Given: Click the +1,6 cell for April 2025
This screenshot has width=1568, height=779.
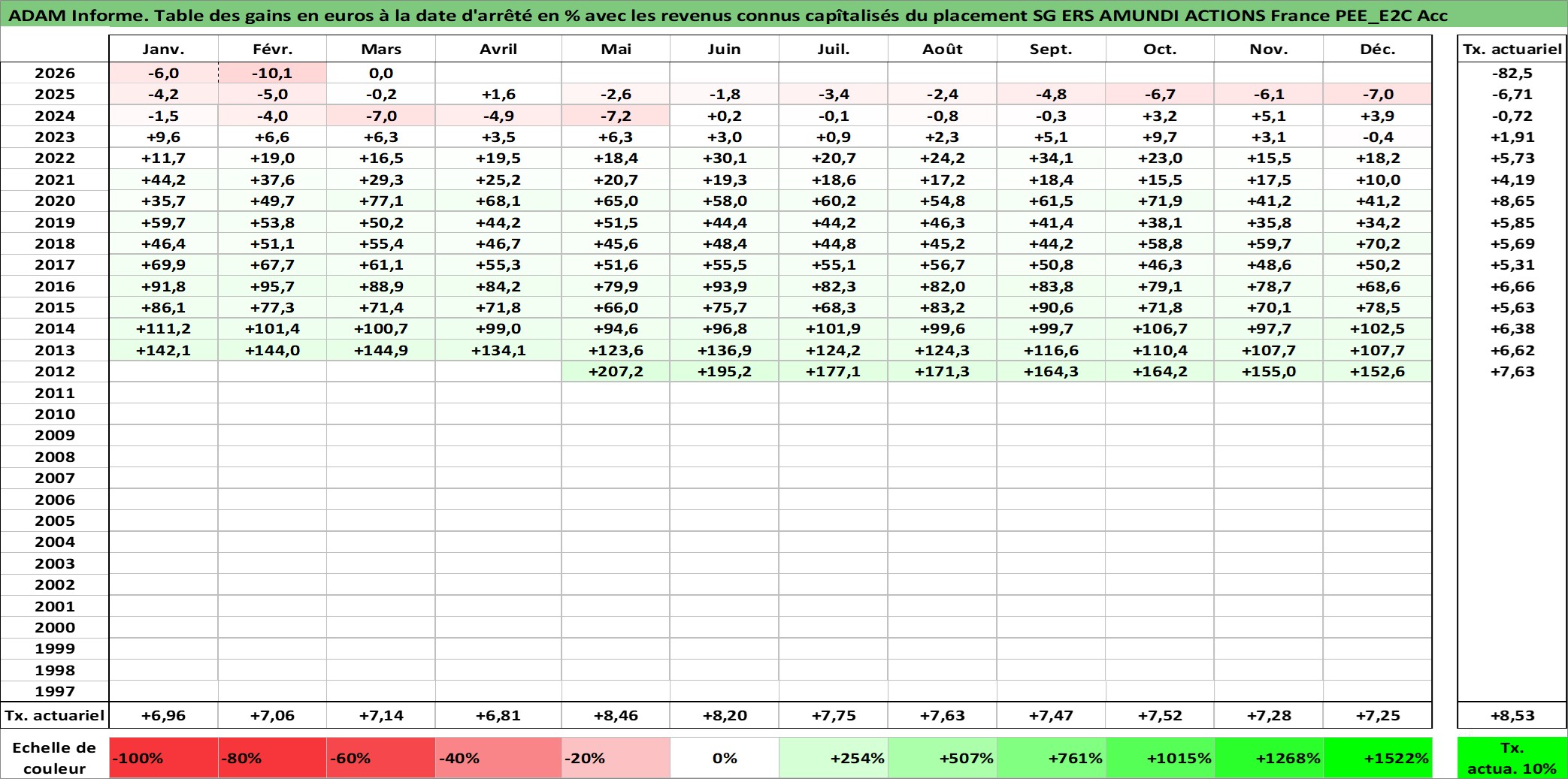Looking at the screenshot, I should [498, 94].
